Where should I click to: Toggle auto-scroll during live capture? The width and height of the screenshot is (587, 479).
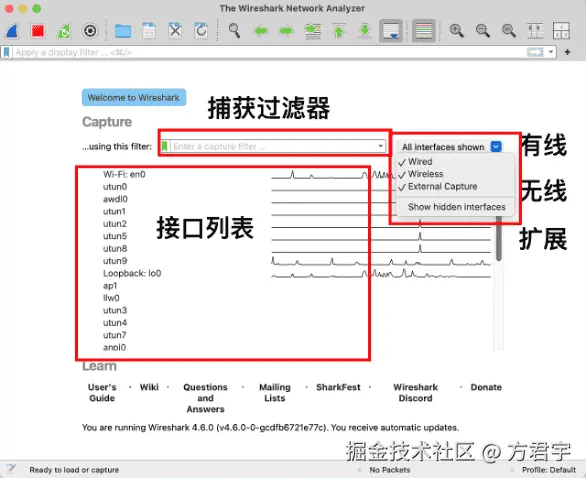(391, 31)
